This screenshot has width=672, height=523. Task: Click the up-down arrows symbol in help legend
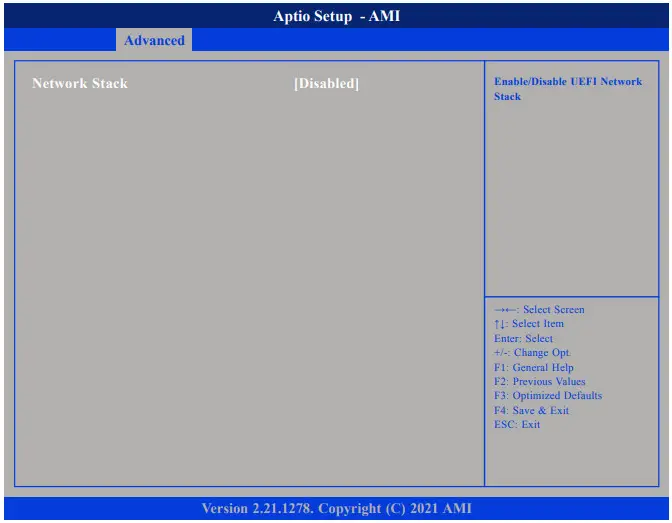click(500, 324)
